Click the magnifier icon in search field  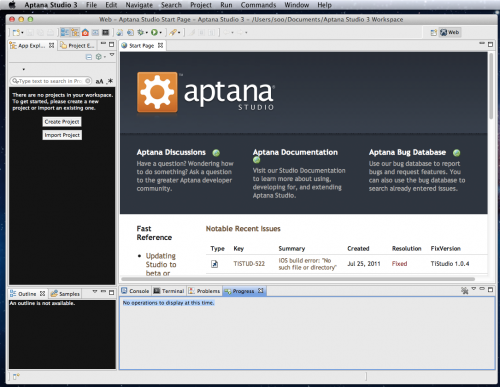tap(15, 81)
